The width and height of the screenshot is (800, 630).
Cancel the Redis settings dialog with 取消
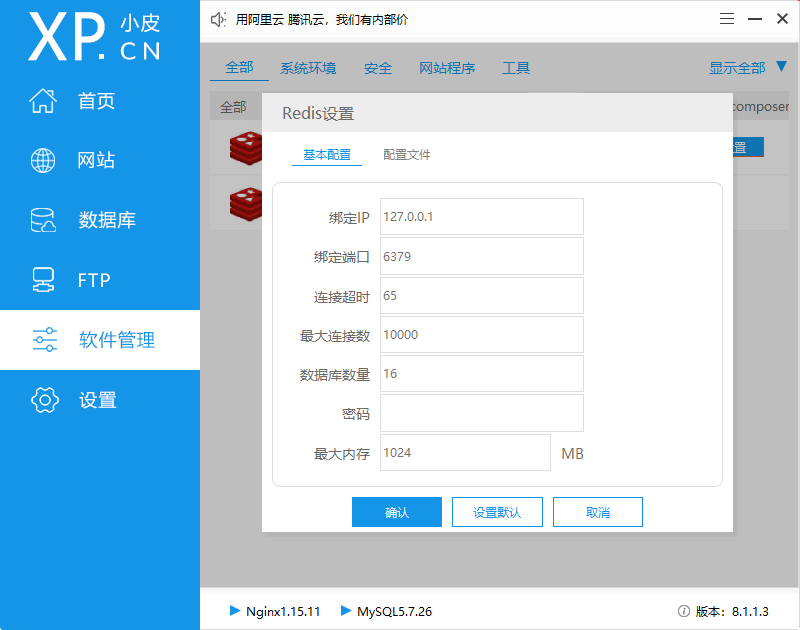coord(598,512)
